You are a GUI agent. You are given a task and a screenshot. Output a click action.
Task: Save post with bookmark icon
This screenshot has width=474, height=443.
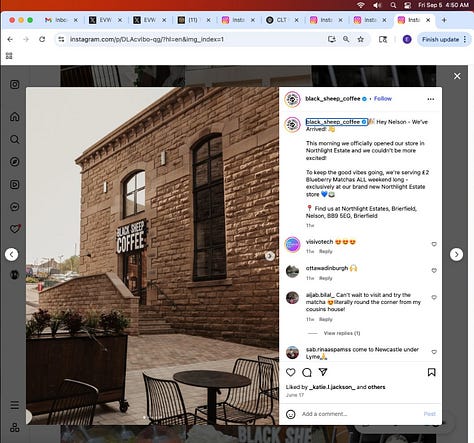pyautogui.click(x=431, y=372)
